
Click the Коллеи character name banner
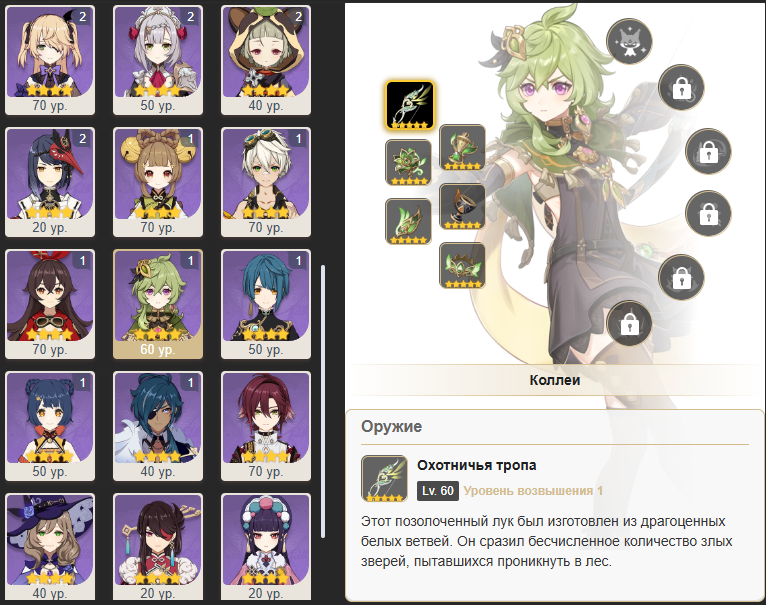554,380
